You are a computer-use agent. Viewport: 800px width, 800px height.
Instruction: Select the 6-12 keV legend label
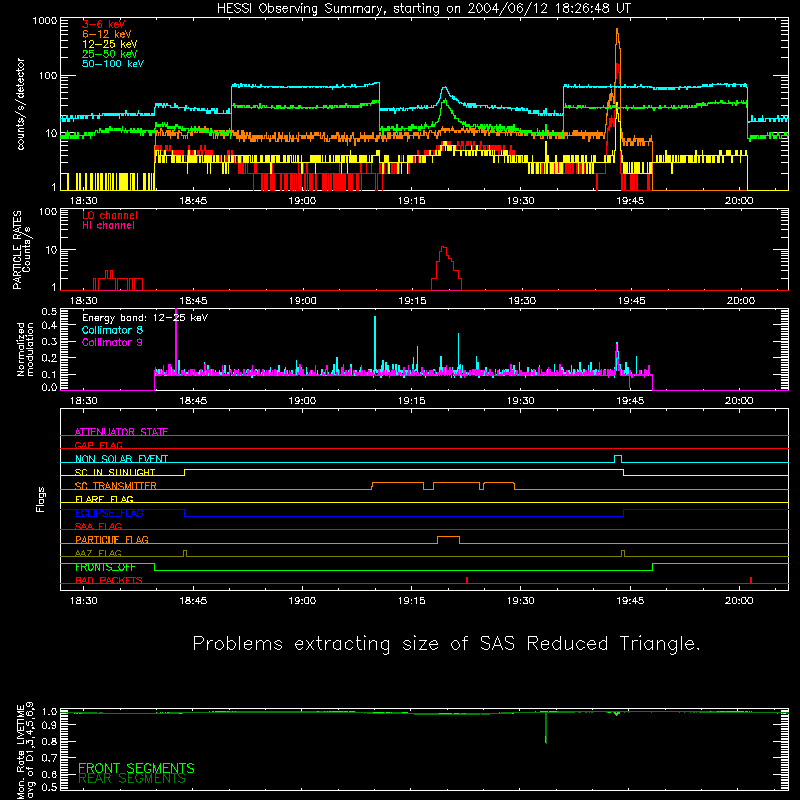[x=107, y=34]
